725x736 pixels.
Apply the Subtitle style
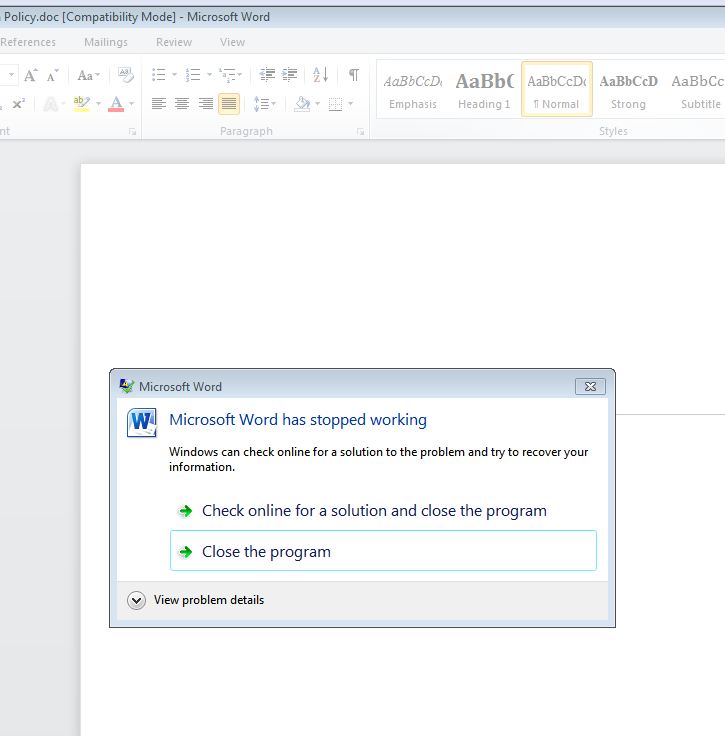pos(698,89)
